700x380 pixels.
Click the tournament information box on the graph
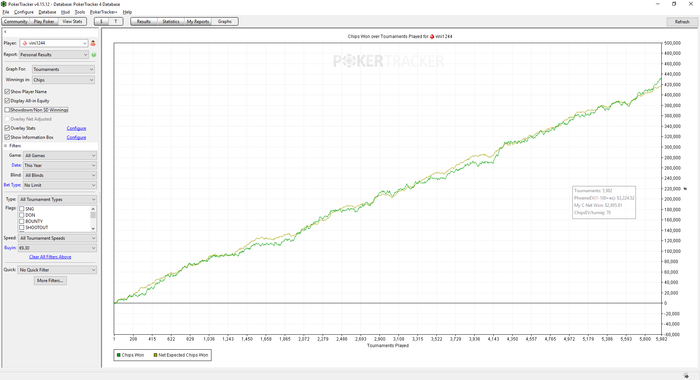(x=604, y=202)
